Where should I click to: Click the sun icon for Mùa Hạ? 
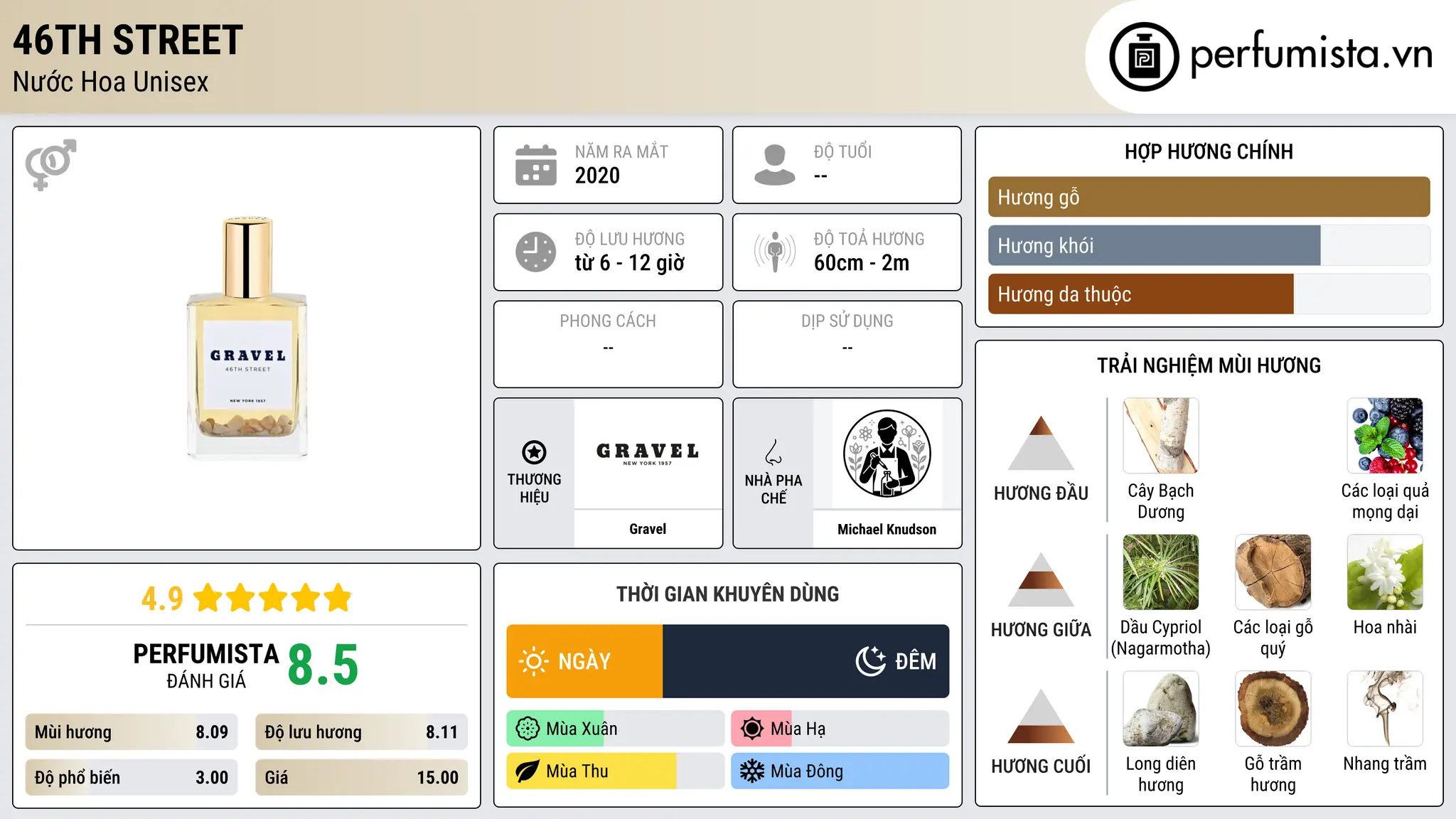click(752, 729)
